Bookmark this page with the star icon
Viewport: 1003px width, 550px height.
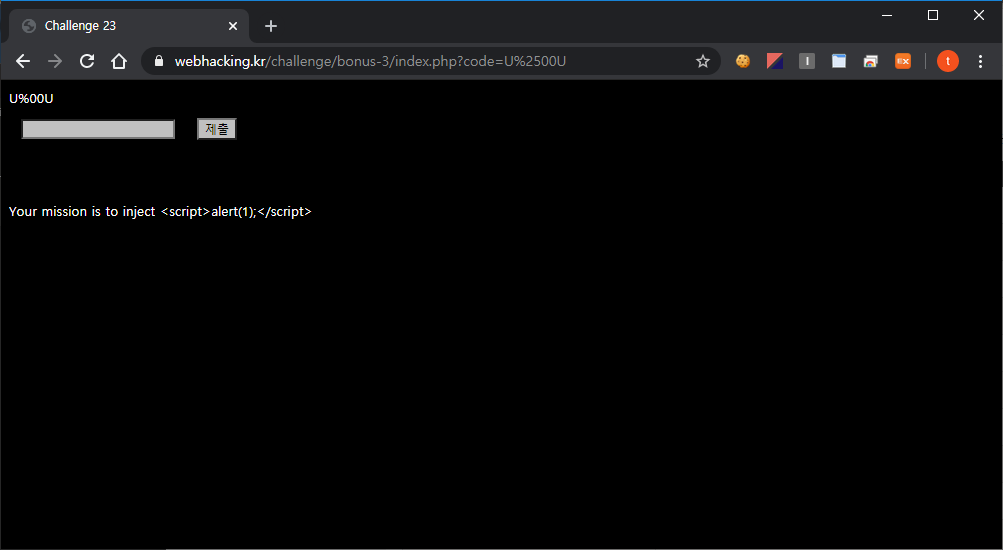coord(703,61)
